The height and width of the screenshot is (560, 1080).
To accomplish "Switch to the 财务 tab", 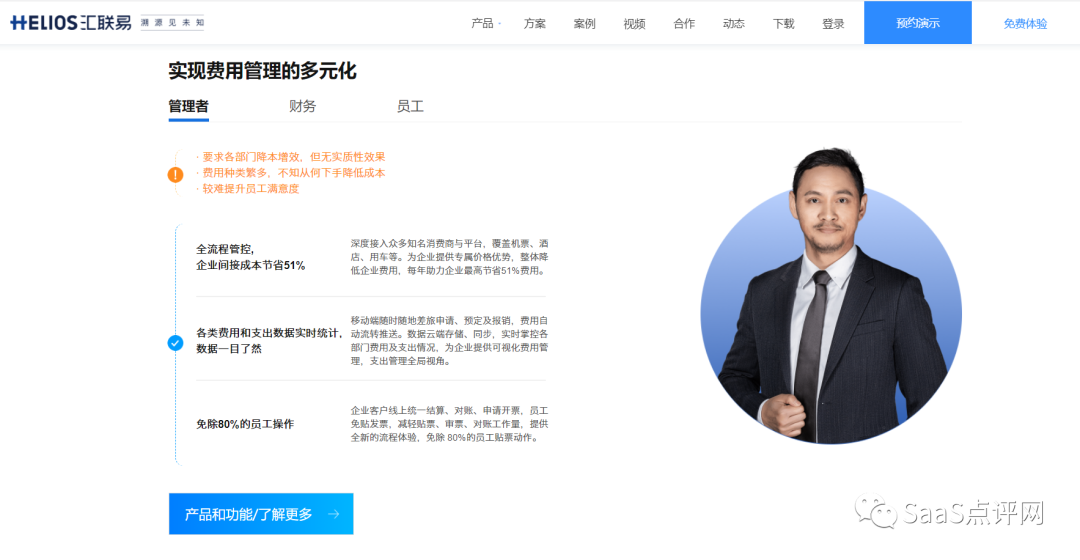I will (302, 106).
